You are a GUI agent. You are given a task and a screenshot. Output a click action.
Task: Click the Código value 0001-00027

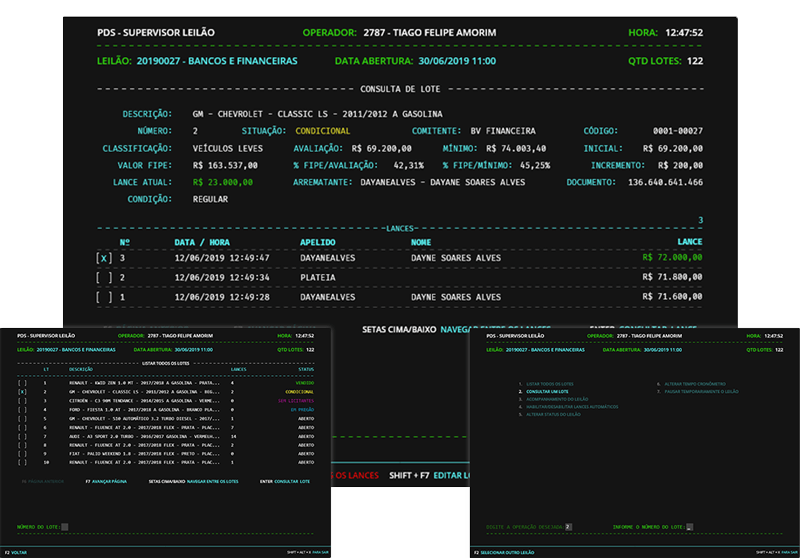(678, 131)
